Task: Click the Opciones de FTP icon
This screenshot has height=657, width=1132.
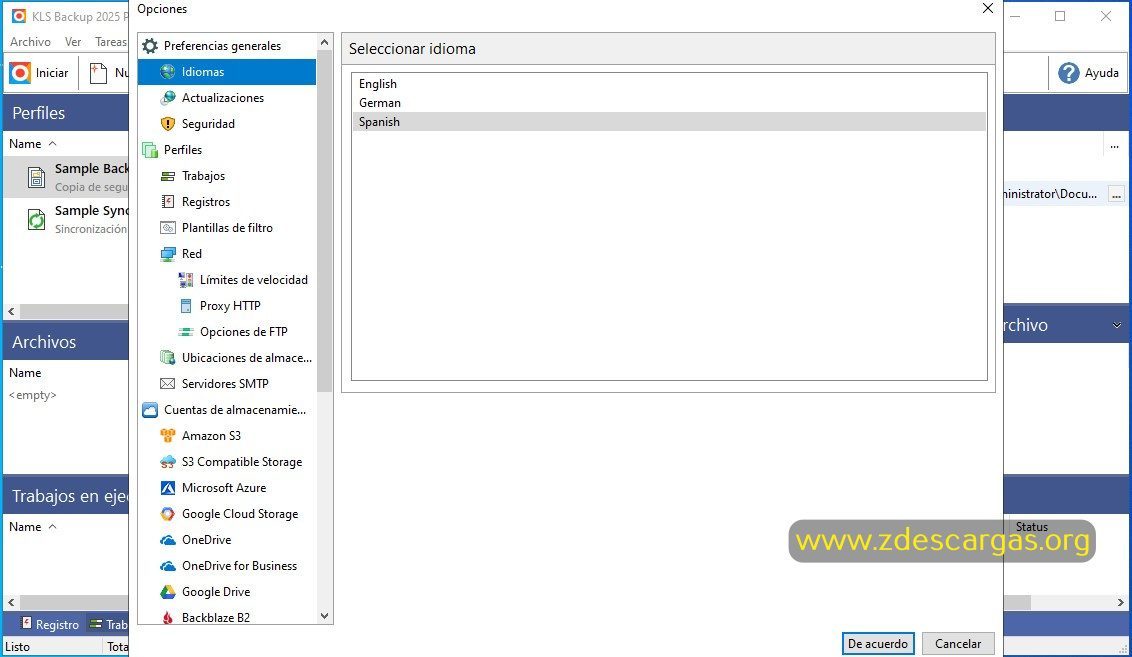Action: coord(186,332)
